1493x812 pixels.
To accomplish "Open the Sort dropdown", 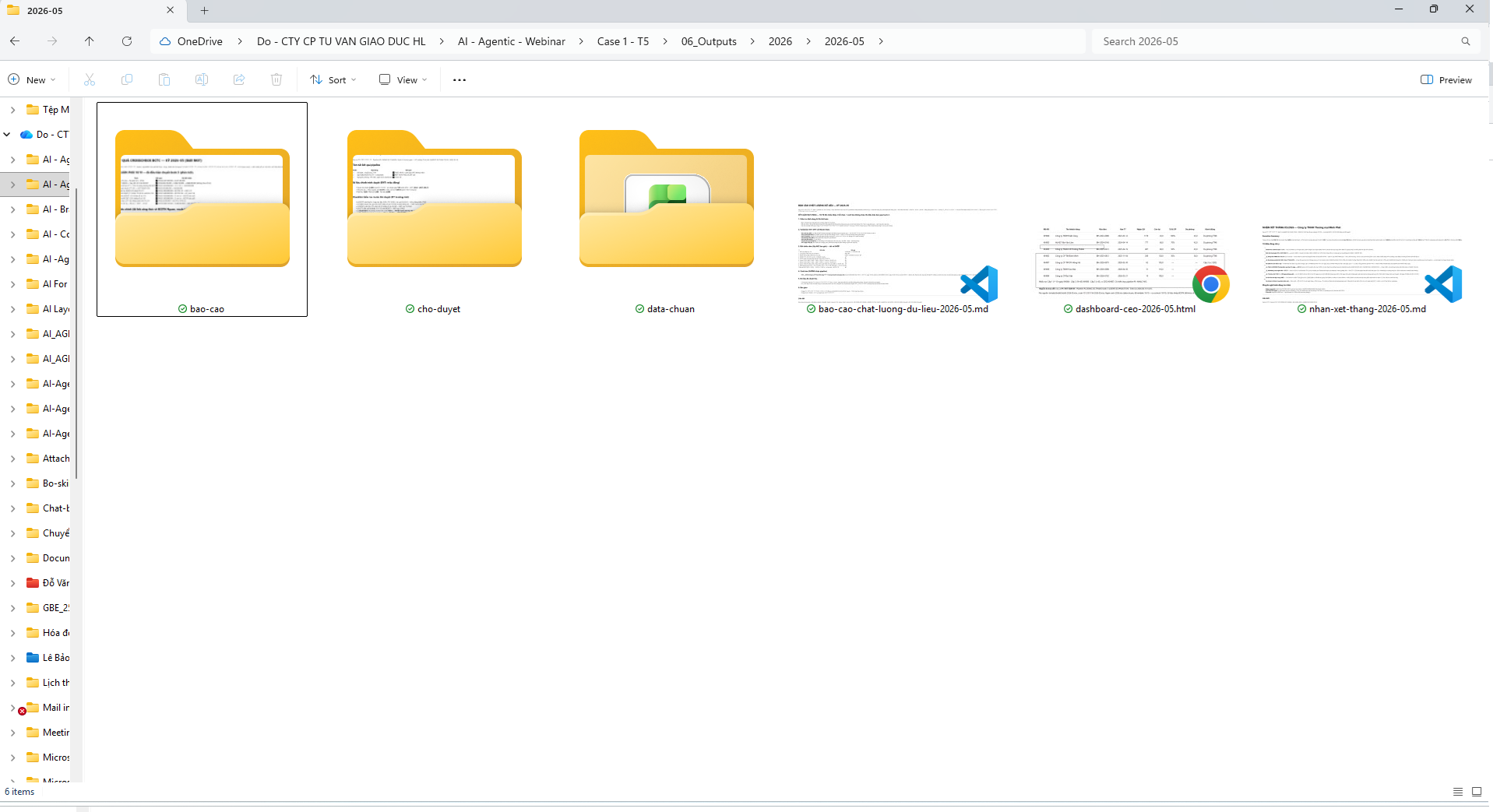I will click(x=333, y=79).
